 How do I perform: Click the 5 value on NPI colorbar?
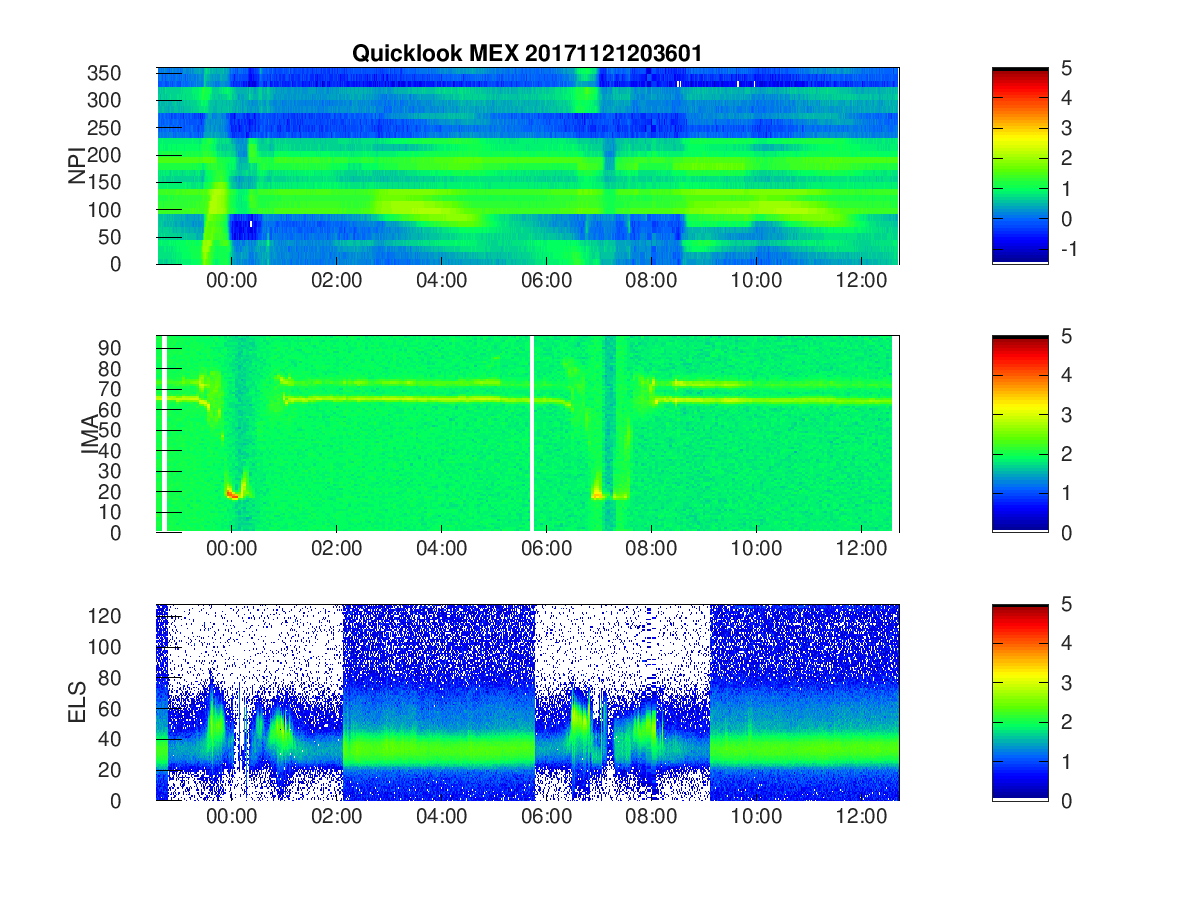click(1069, 68)
